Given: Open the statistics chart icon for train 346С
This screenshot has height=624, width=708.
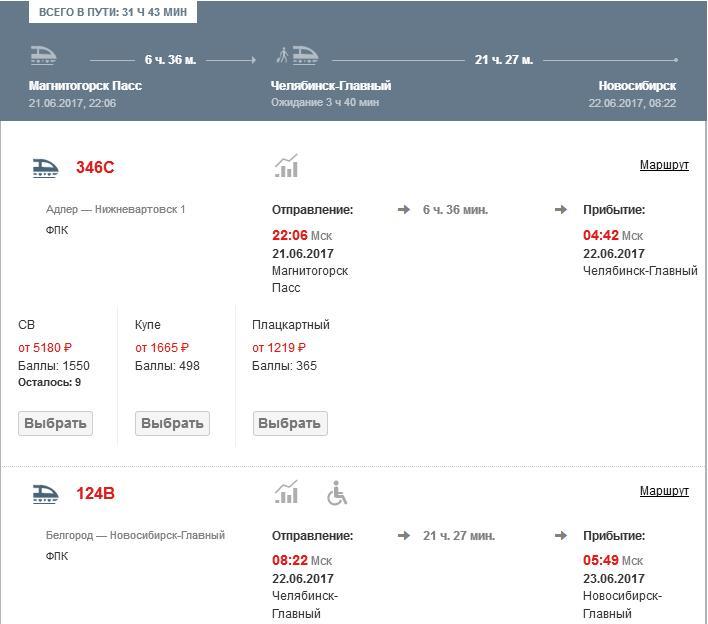Looking at the screenshot, I should [287, 166].
